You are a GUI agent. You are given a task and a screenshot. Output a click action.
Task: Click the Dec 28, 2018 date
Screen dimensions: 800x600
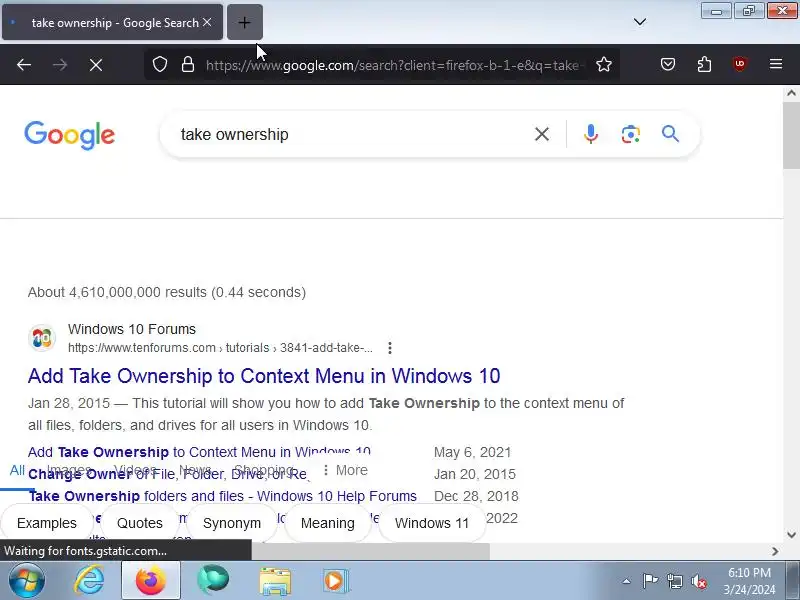coord(476,496)
